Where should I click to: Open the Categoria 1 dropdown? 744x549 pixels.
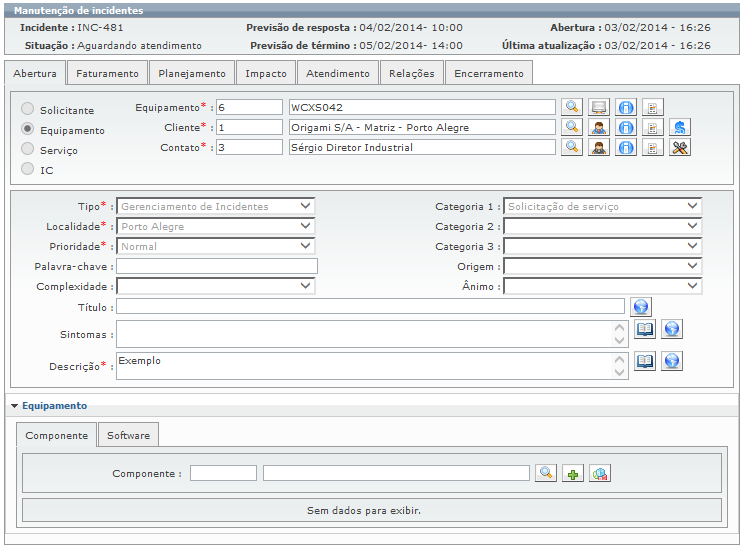click(x=602, y=206)
